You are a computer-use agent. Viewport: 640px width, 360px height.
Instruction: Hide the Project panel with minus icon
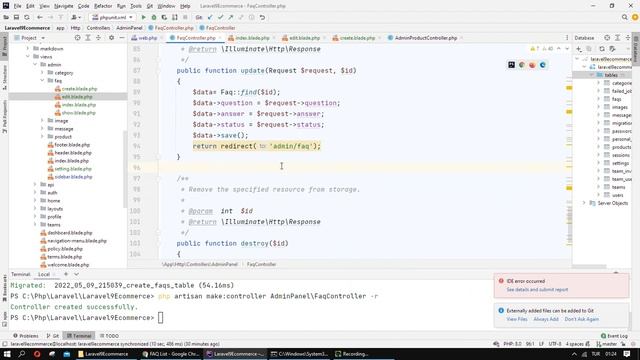coord(122,38)
